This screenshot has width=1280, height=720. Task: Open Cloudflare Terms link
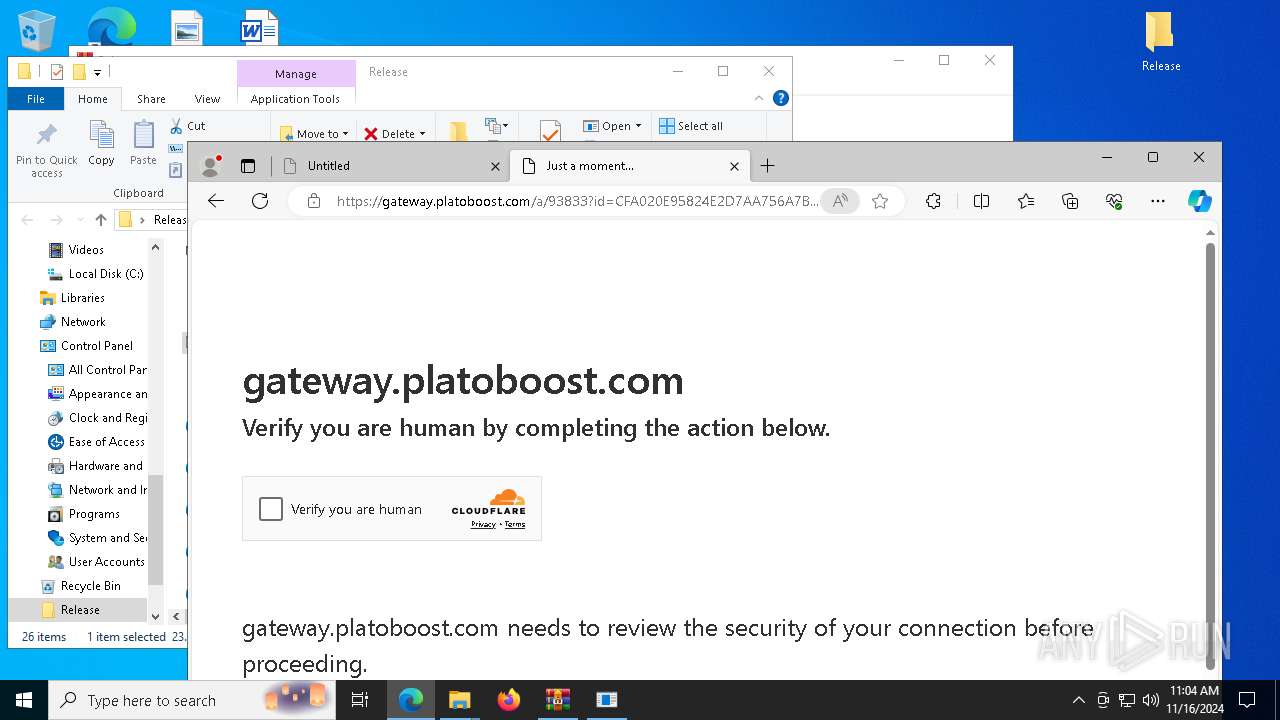click(x=515, y=524)
